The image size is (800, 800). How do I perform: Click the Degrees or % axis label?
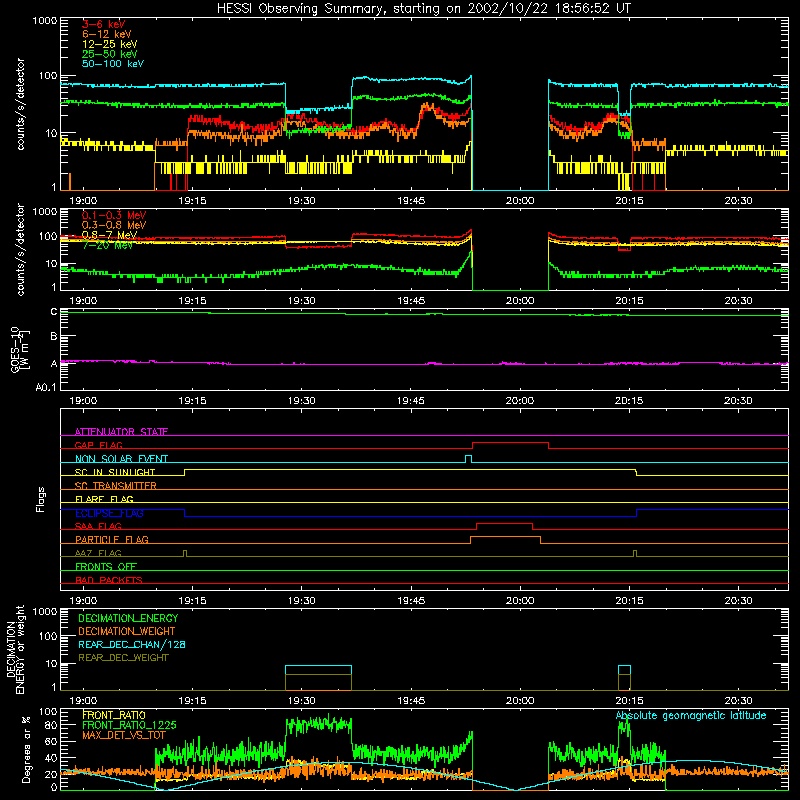pyautogui.click(x=26, y=750)
